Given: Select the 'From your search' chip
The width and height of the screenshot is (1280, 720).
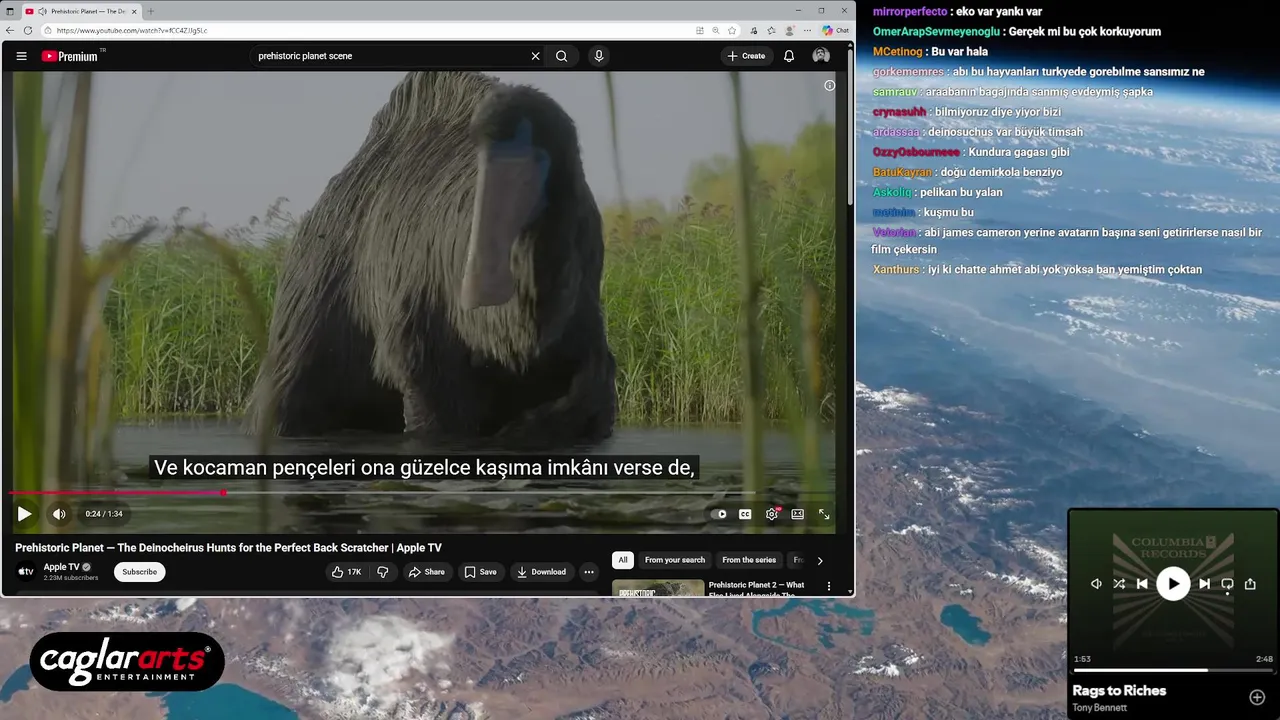Looking at the screenshot, I should pos(675,560).
